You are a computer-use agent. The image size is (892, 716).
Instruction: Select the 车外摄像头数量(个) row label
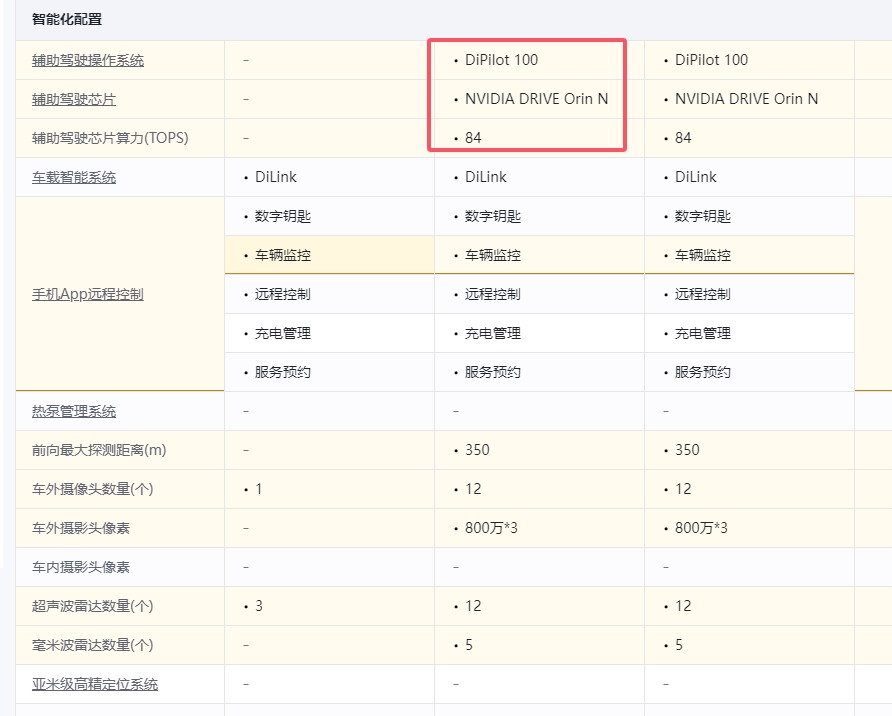pos(92,489)
